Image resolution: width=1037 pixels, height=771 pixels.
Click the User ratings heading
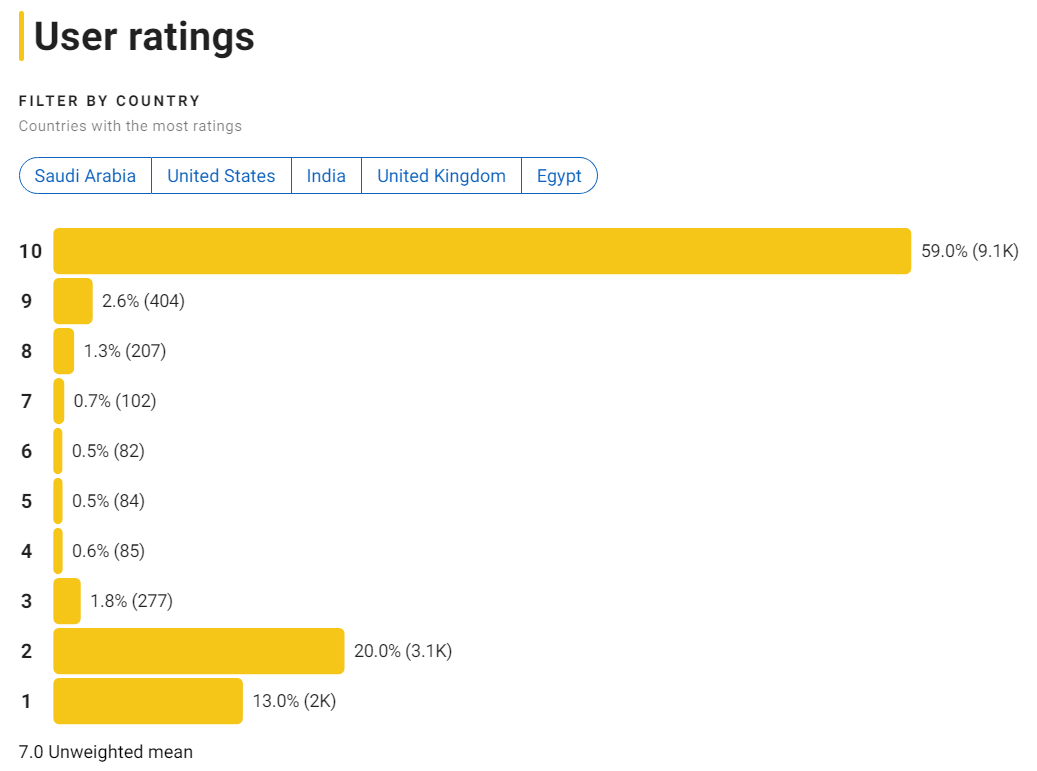(144, 37)
